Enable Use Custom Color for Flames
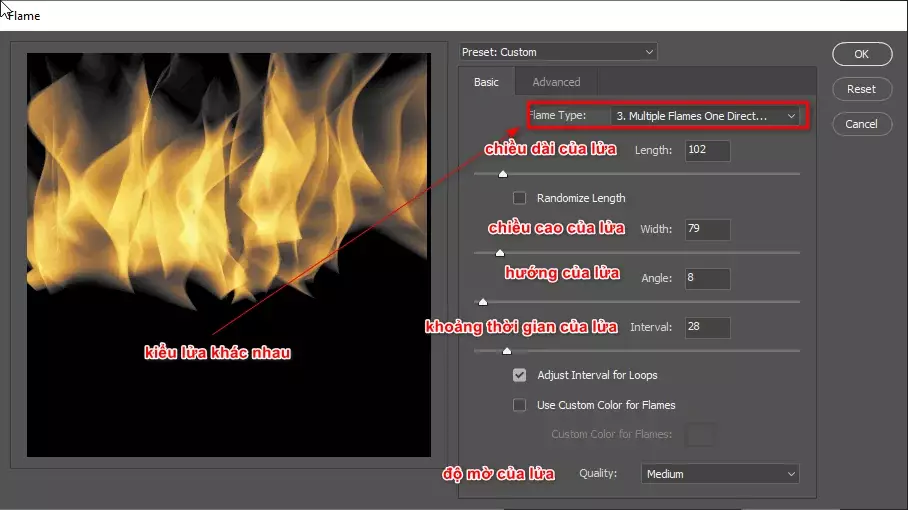Screen dimensions: 908x510 click(x=519, y=405)
